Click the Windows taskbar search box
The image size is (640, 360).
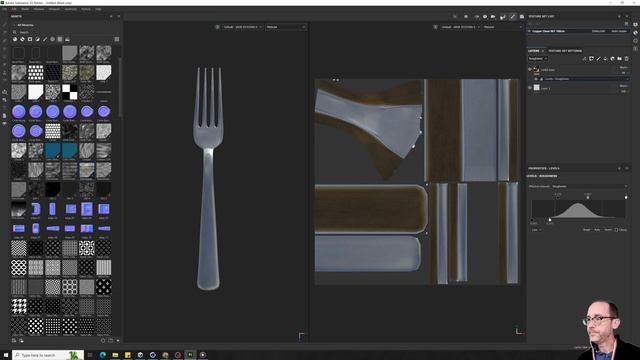(x=48, y=355)
